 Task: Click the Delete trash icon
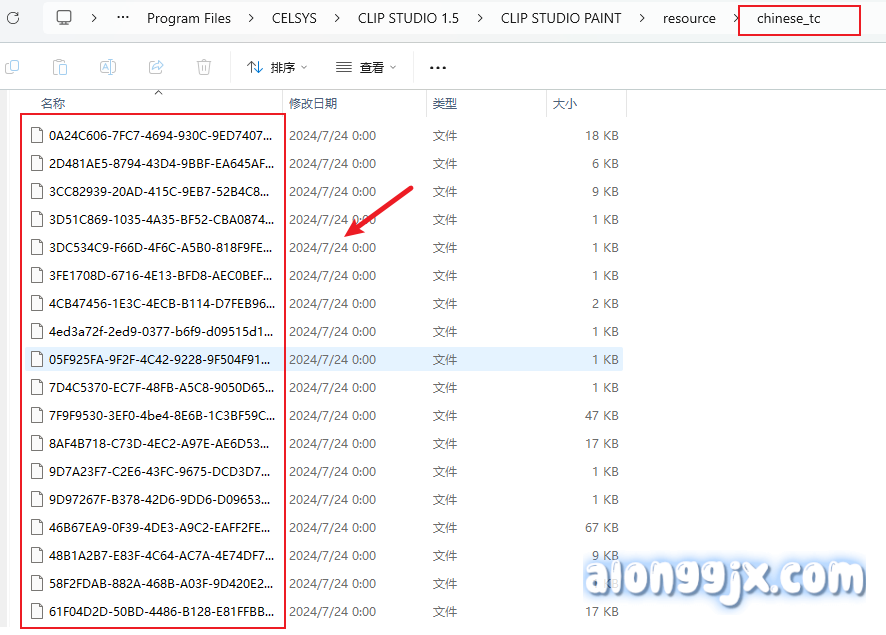click(x=204, y=67)
